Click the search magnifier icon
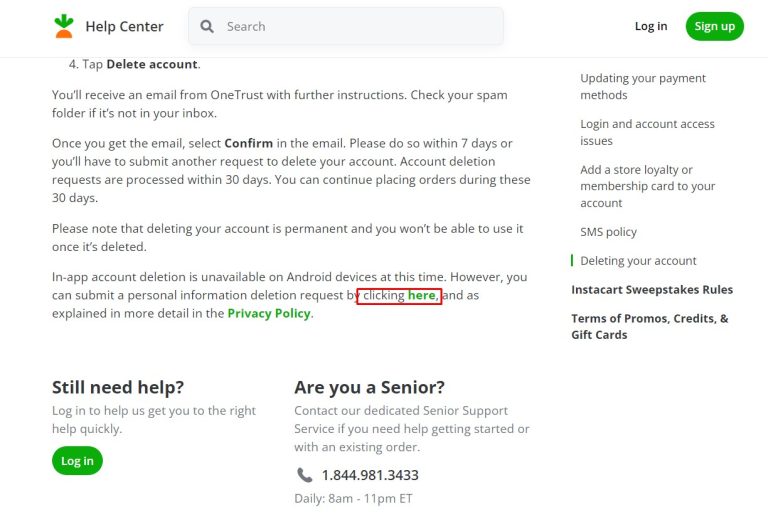The height and width of the screenshot is (519, 768). click(x=207, y=26)
